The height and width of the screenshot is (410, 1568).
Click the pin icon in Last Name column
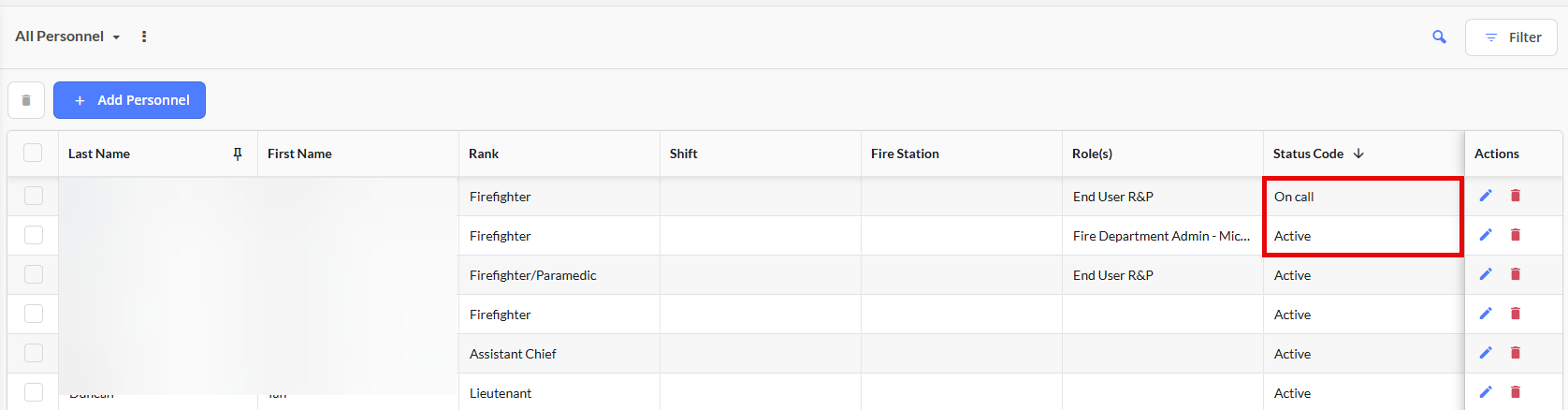(238, 154)
